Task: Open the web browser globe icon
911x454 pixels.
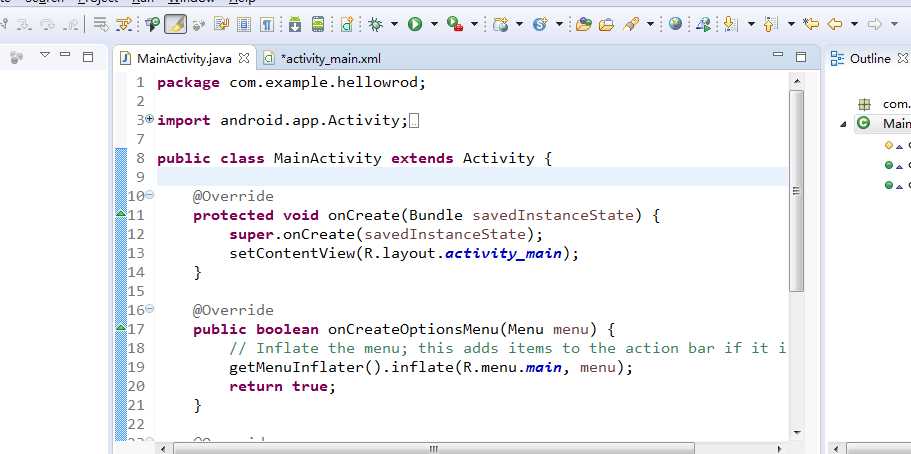Action: click(675, 24)
